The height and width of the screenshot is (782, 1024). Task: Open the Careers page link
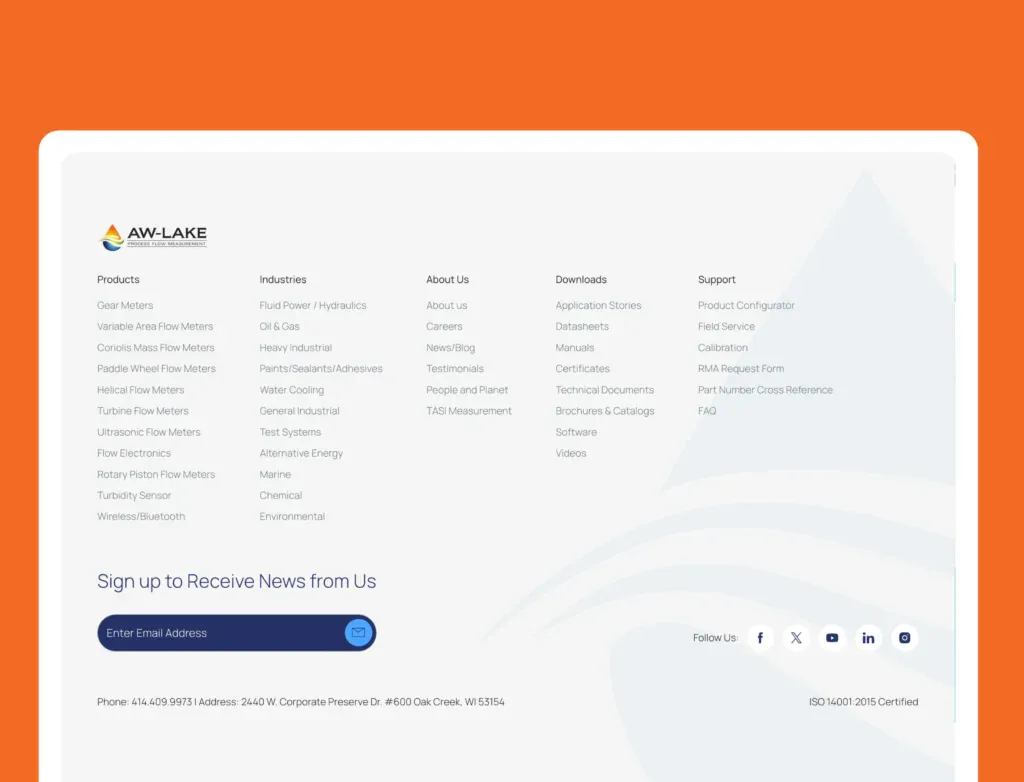pyautogui.click(x=444, y=327)
